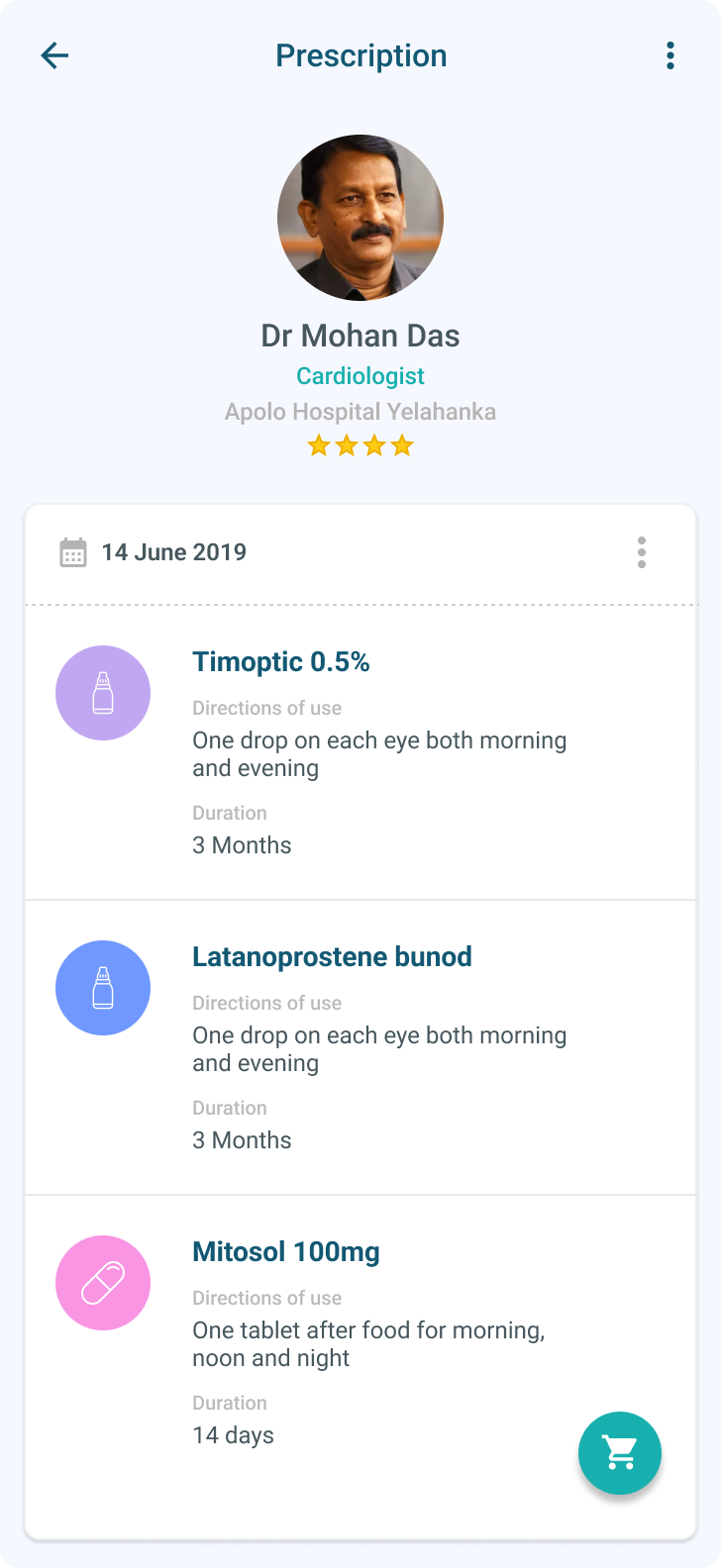Open the prescription card three-dot options menu

[x=642, y=552]
